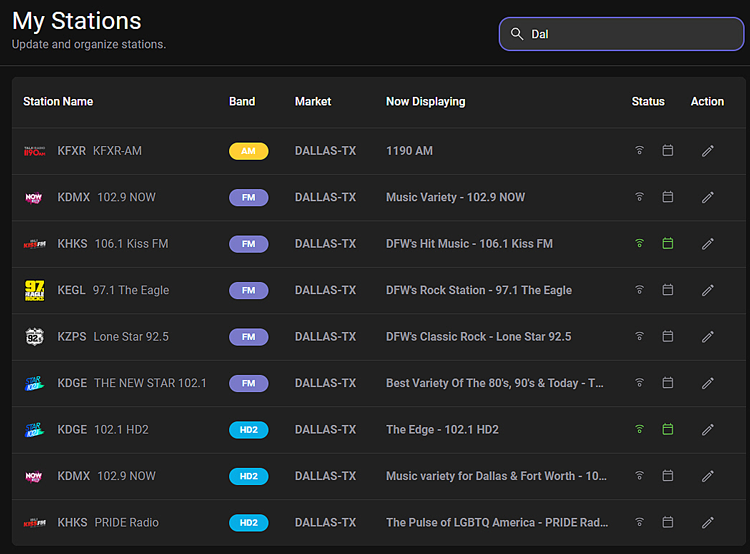Click broadcast signal icon for PRIDE Radio
Viewport: 750px width, 554px height.
pyautogui.click(x=640, y=522)
